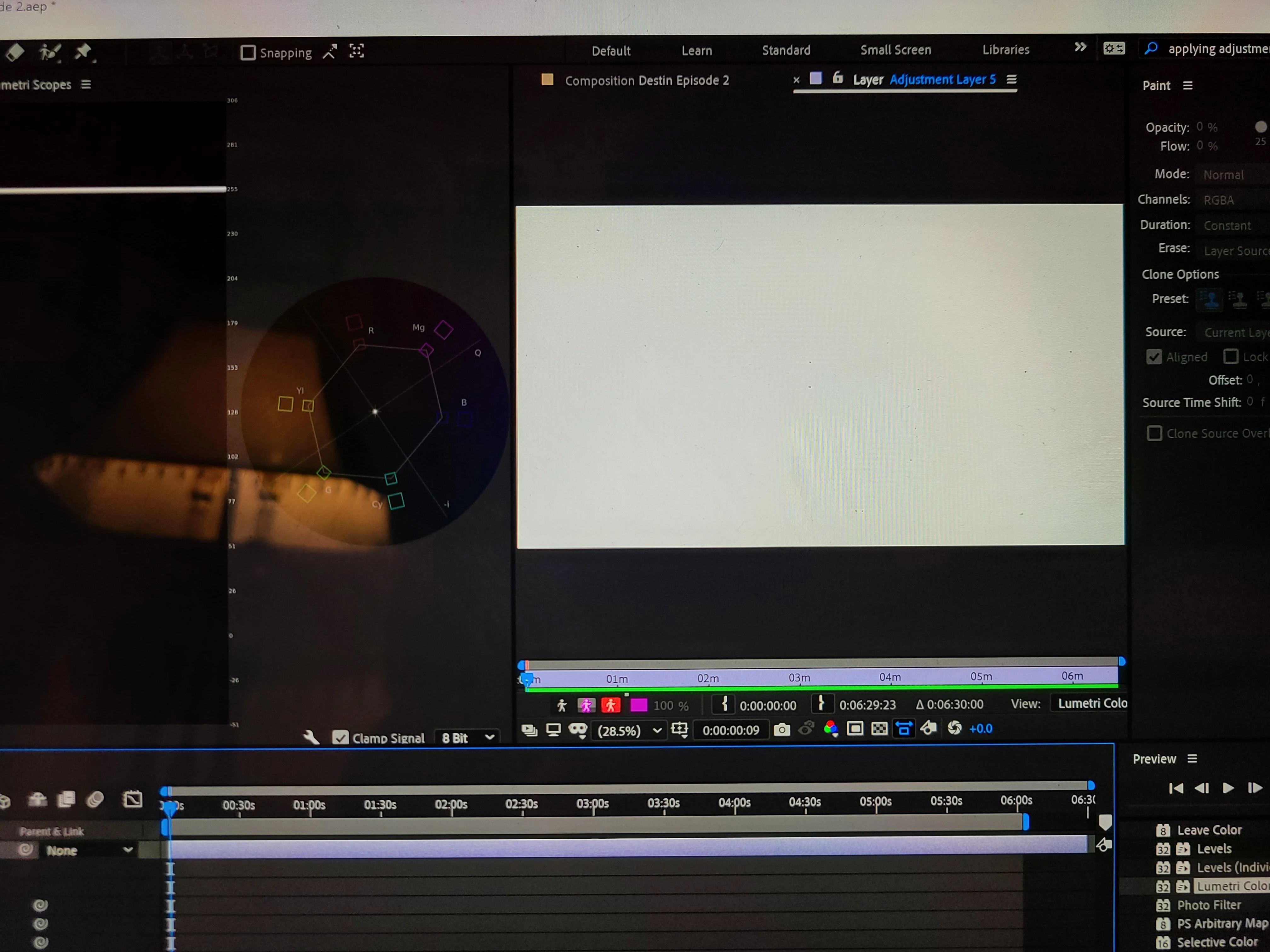Viewport: 1270px width, 952px height.
Task: Toggle the transparency grid button
Action: 879,729
